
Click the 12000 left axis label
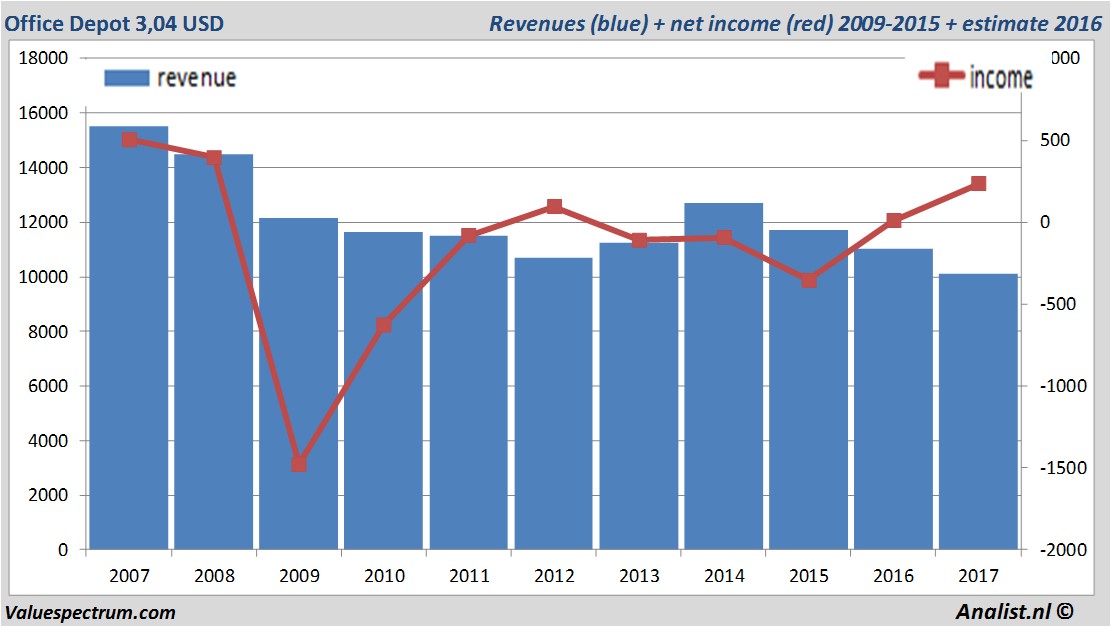click(x=43, y=222)
